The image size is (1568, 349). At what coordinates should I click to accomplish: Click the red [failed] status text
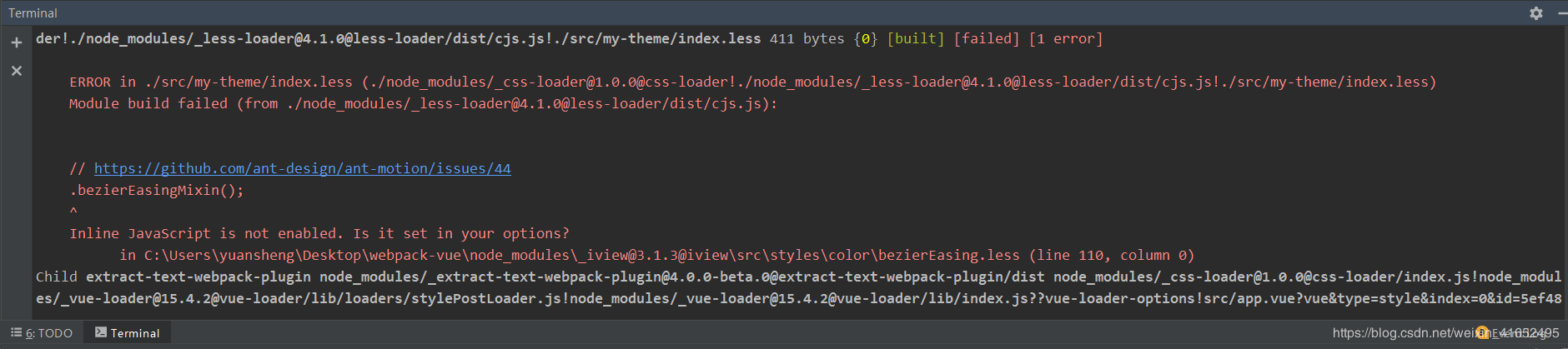(x=986, y=38)
